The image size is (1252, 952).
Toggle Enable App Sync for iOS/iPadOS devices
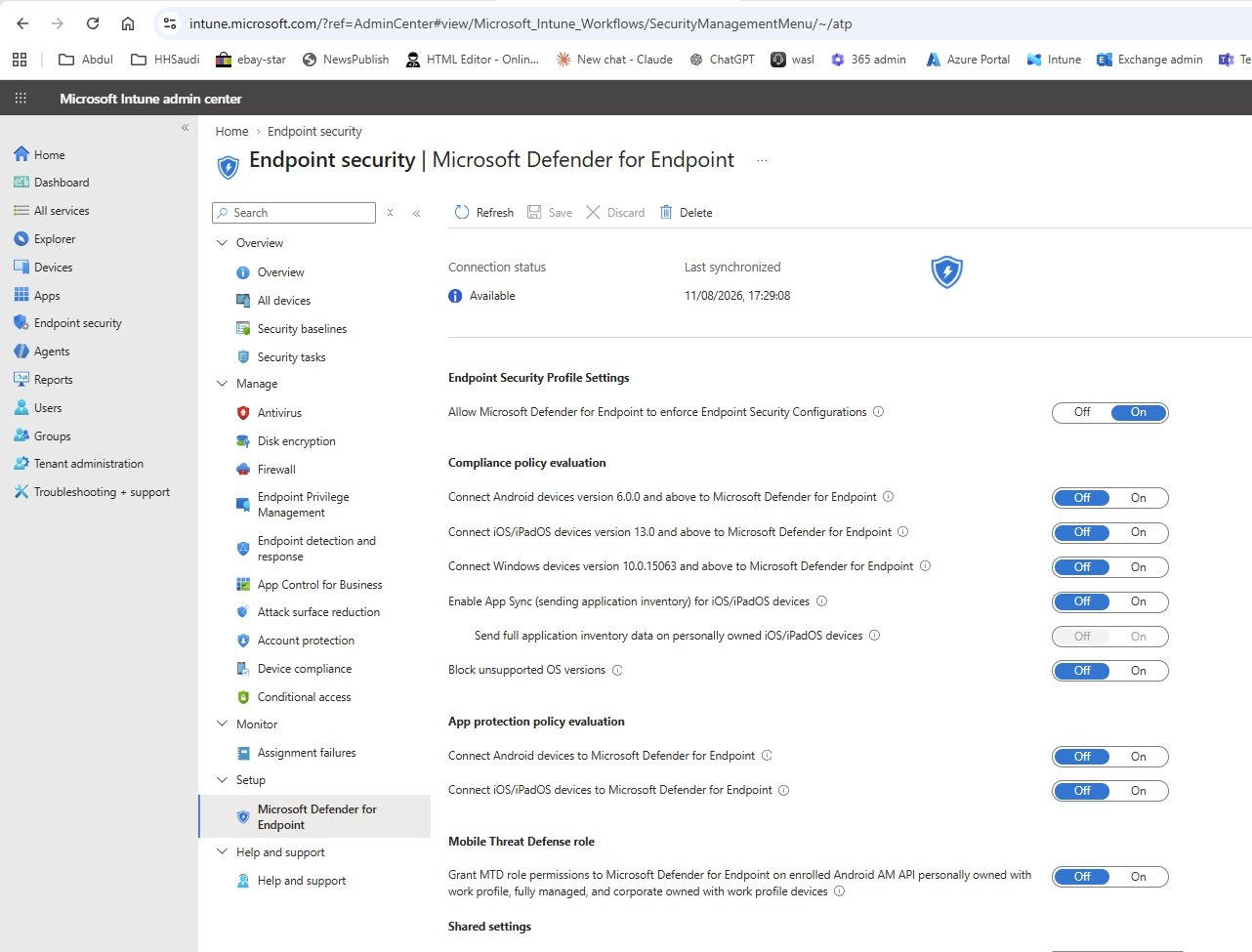pos(1109,601)
